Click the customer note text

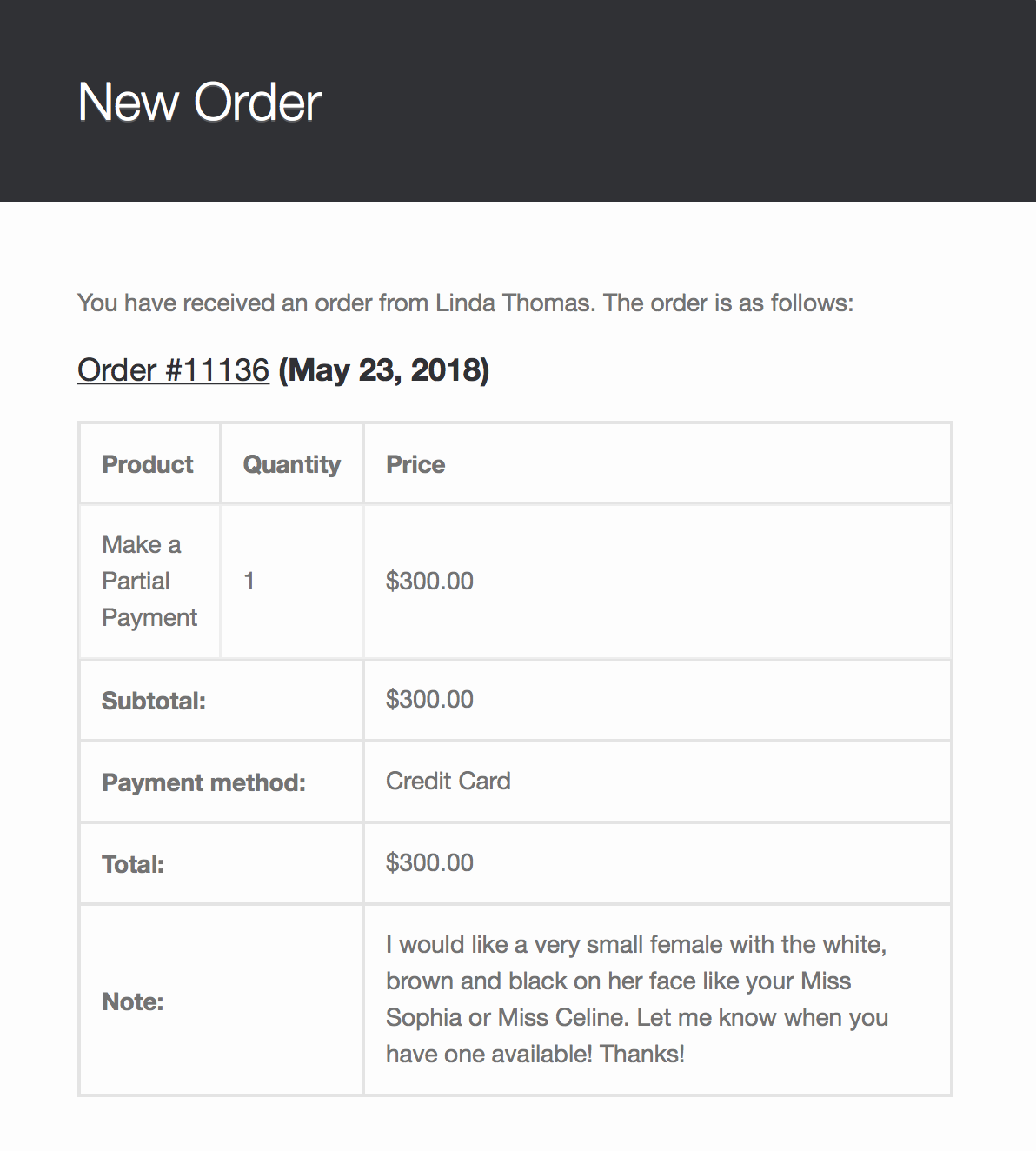(x=637, y=999)
